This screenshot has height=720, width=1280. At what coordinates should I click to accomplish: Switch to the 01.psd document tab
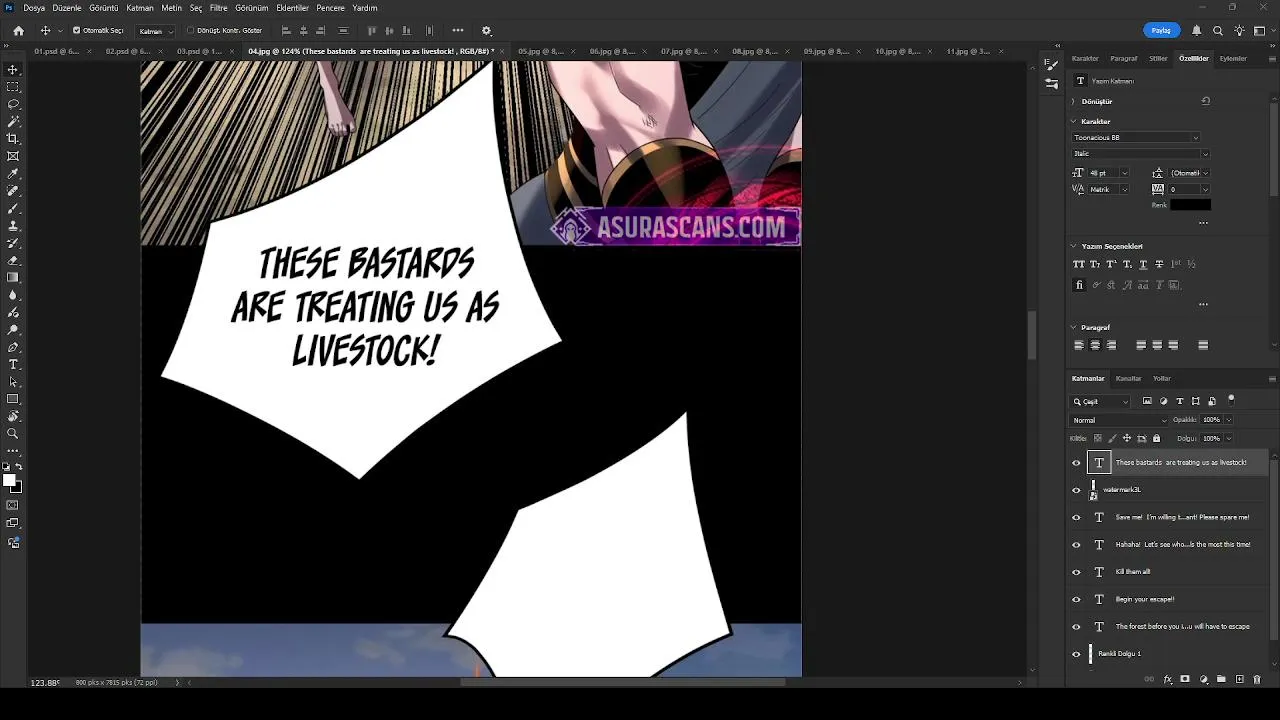pyautogui.click(x=57, y=51)
